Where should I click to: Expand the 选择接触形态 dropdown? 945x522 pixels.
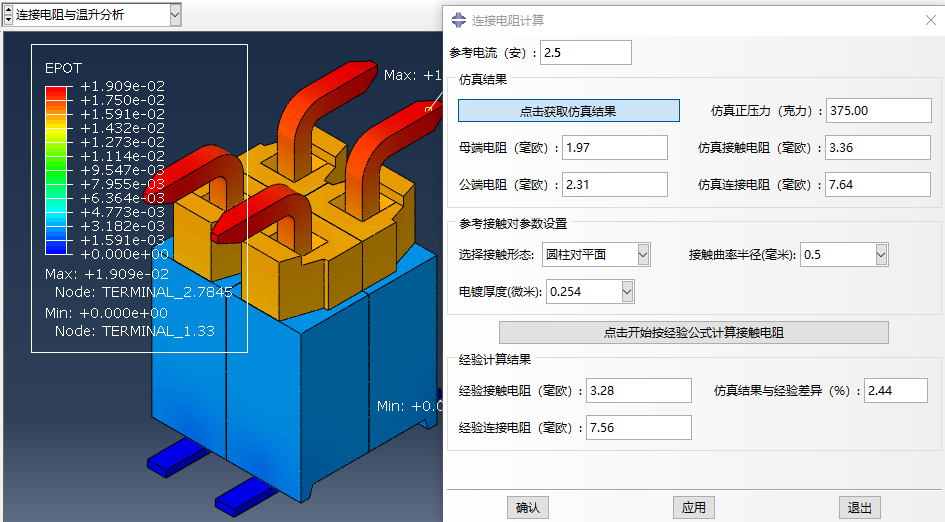tap(643, 255)
